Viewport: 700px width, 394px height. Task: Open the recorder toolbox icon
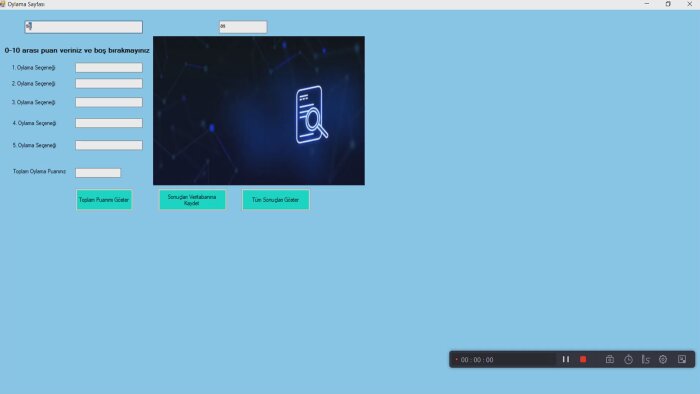610,359
